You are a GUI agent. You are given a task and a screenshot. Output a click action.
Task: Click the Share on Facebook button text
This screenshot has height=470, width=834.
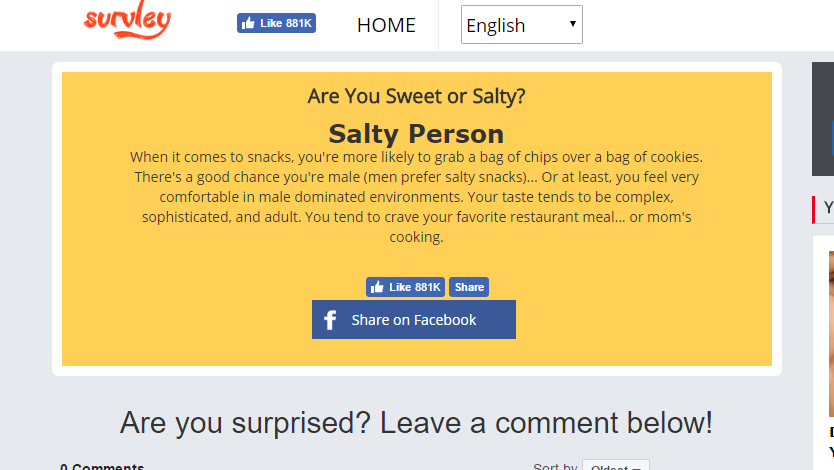[414, 320]
